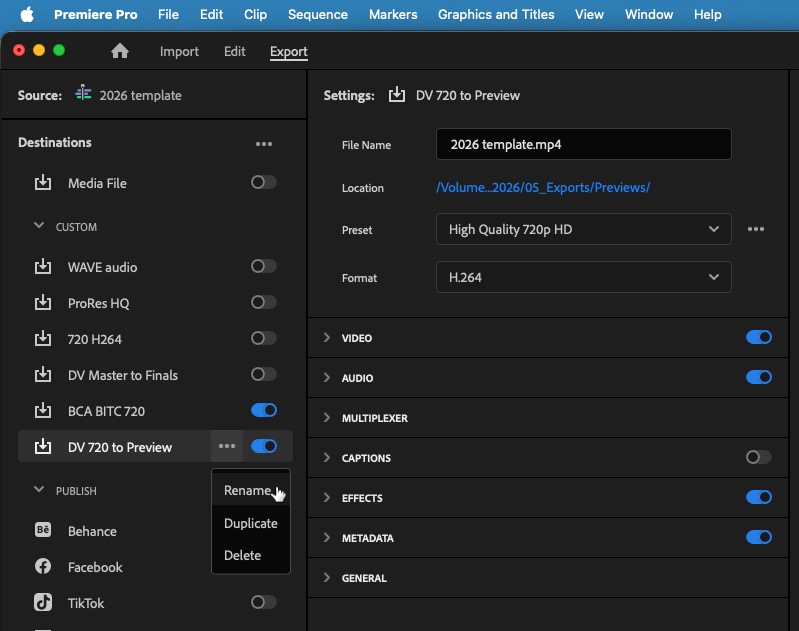Open the Help menu
The image size is (799, 631).
(x=707, y=14)
